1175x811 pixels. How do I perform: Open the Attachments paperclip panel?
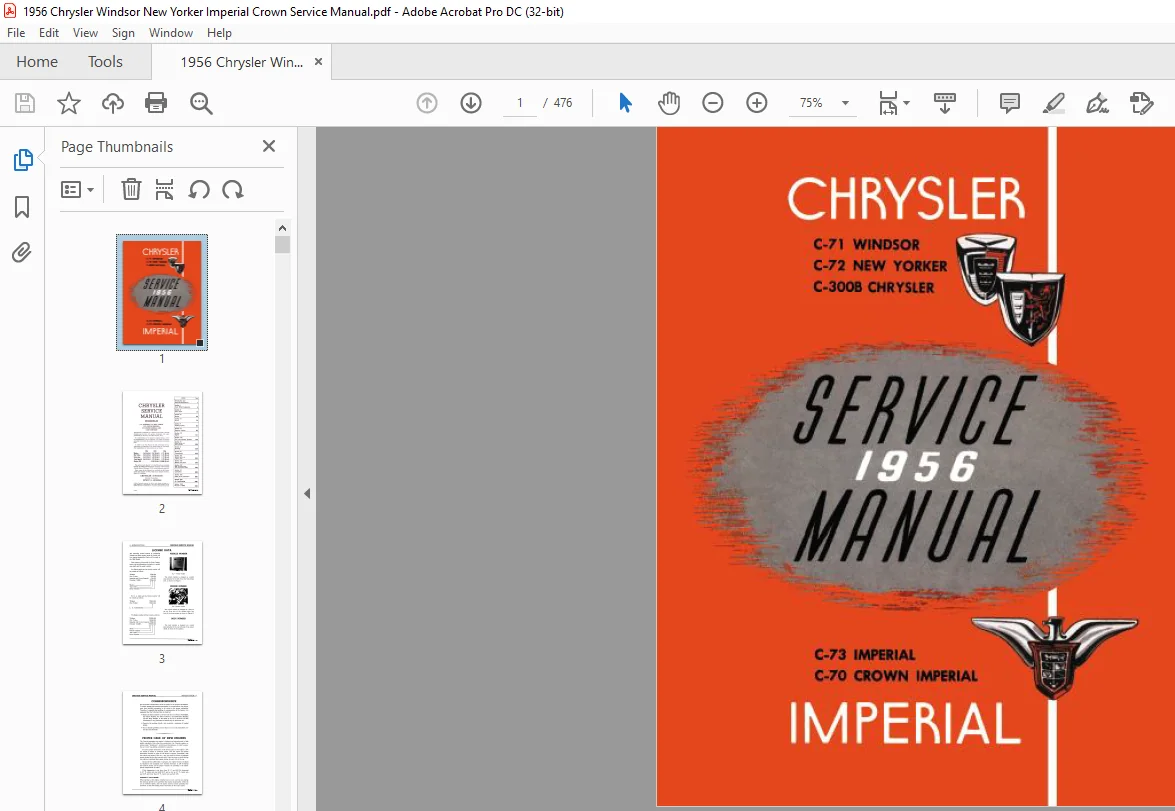[22, 253]
